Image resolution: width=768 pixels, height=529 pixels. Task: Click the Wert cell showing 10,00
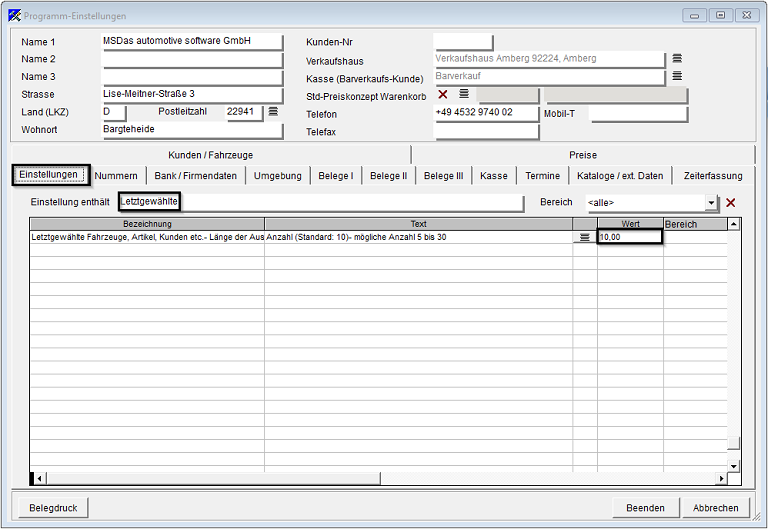click(x=630, y=237)
